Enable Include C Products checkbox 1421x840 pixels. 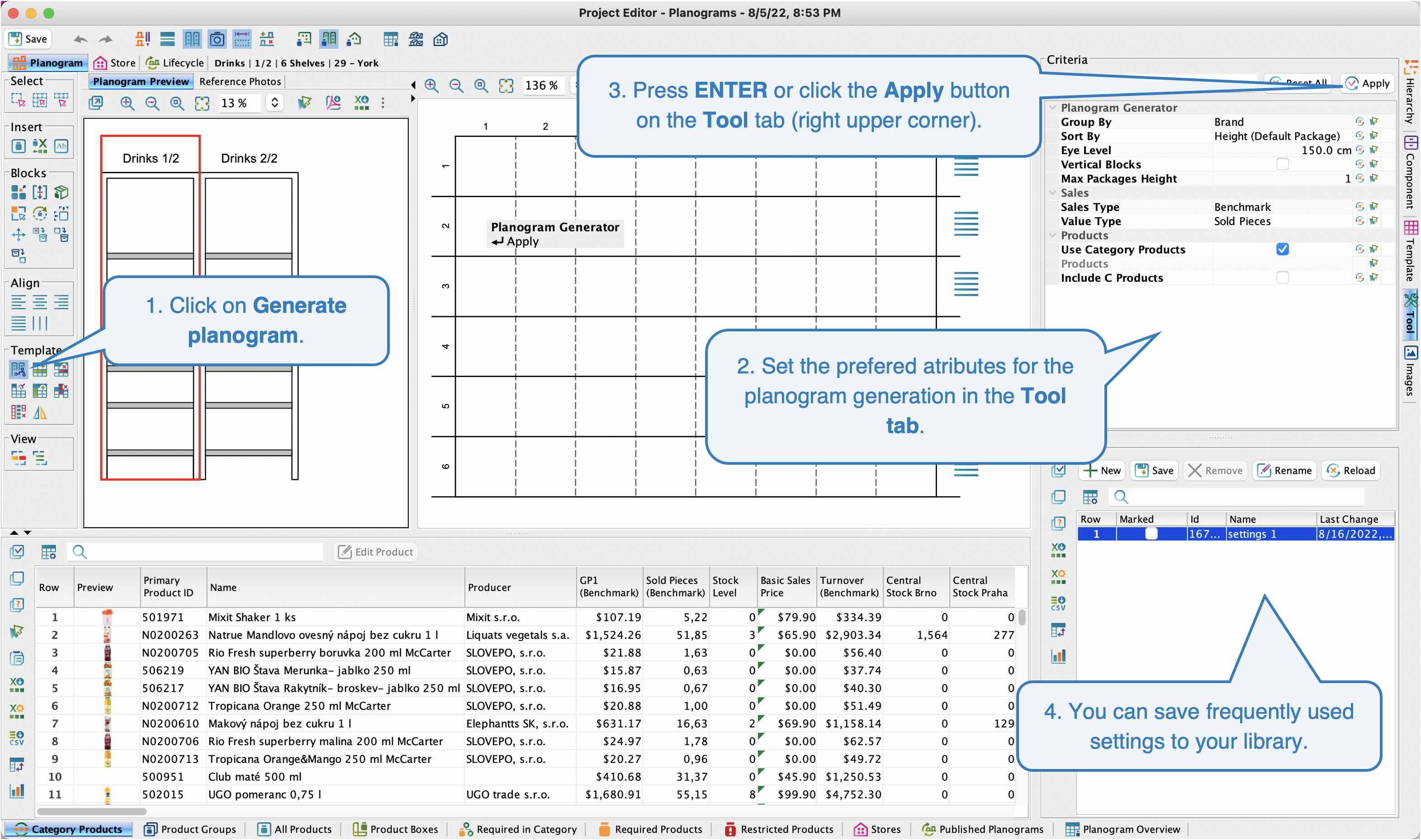(1283, 277)
